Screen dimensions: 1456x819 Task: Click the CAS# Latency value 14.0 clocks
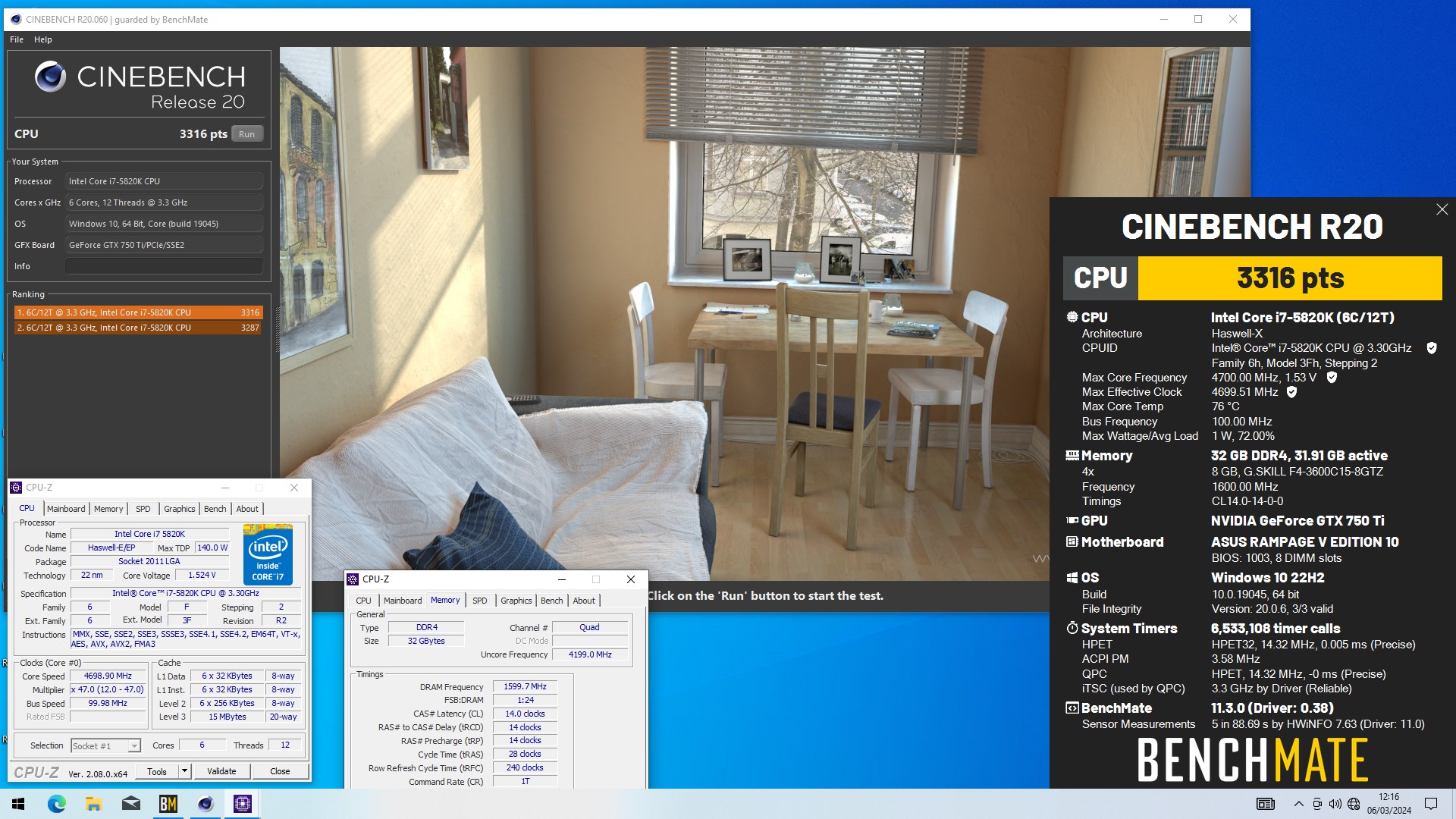coord(525,714)
